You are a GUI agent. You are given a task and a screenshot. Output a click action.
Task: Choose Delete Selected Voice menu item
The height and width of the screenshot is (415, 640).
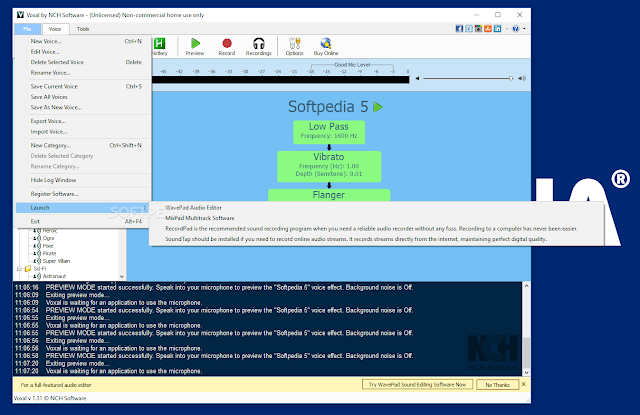click(83, 62)
